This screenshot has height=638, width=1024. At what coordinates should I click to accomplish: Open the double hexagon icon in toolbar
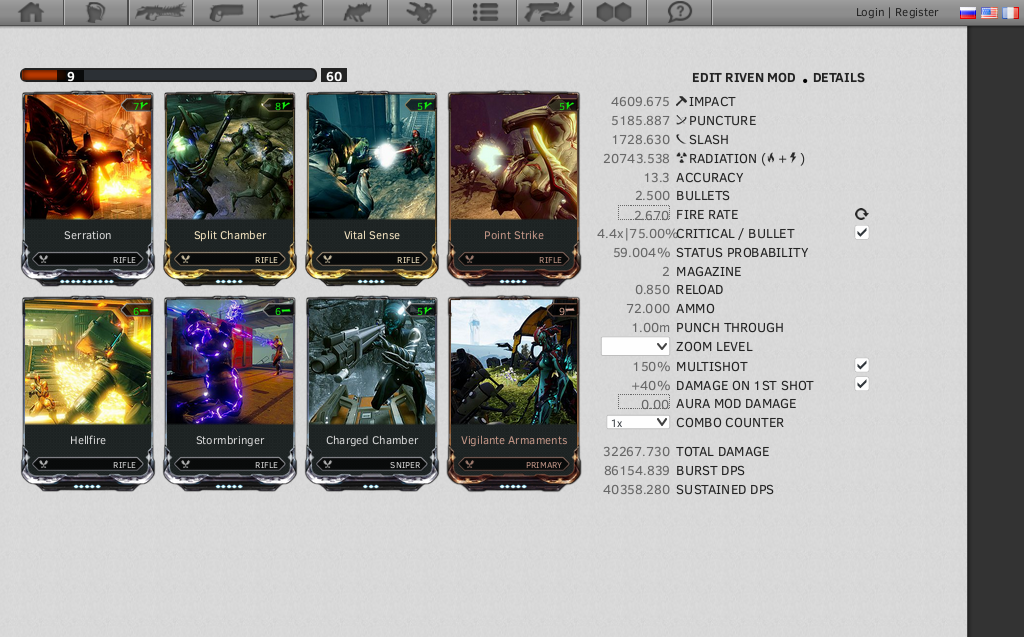point(615,12)
